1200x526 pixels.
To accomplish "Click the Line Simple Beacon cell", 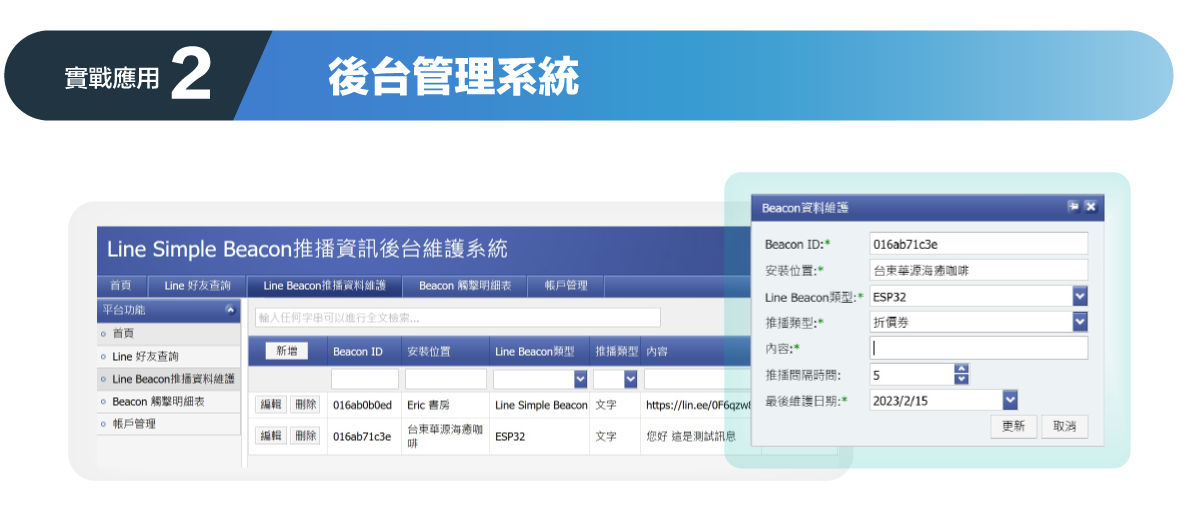I will point(540,405).
